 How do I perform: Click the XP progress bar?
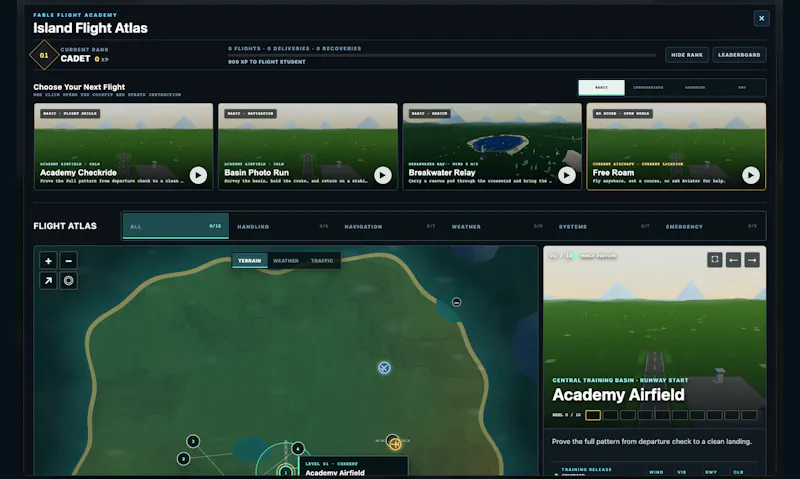click(442, 55)
